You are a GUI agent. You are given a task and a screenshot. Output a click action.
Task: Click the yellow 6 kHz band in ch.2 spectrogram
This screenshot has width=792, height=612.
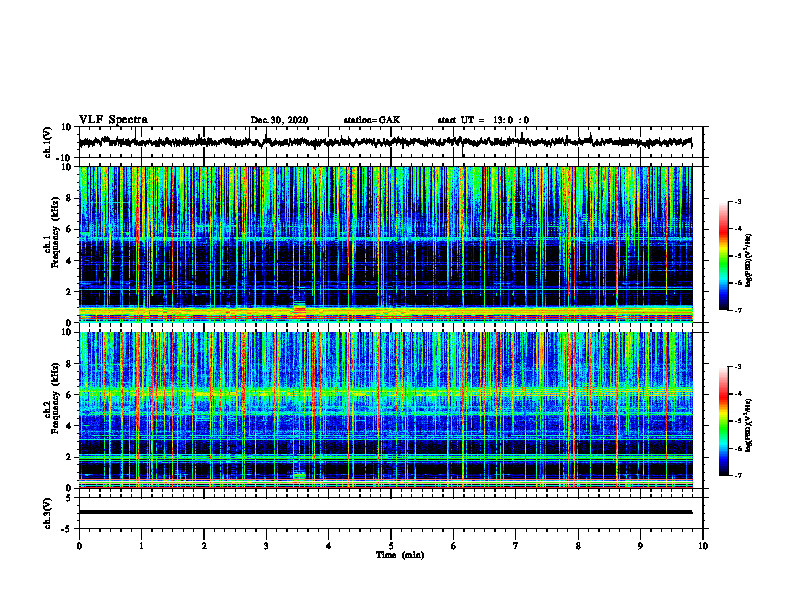[x=385, y=392]
